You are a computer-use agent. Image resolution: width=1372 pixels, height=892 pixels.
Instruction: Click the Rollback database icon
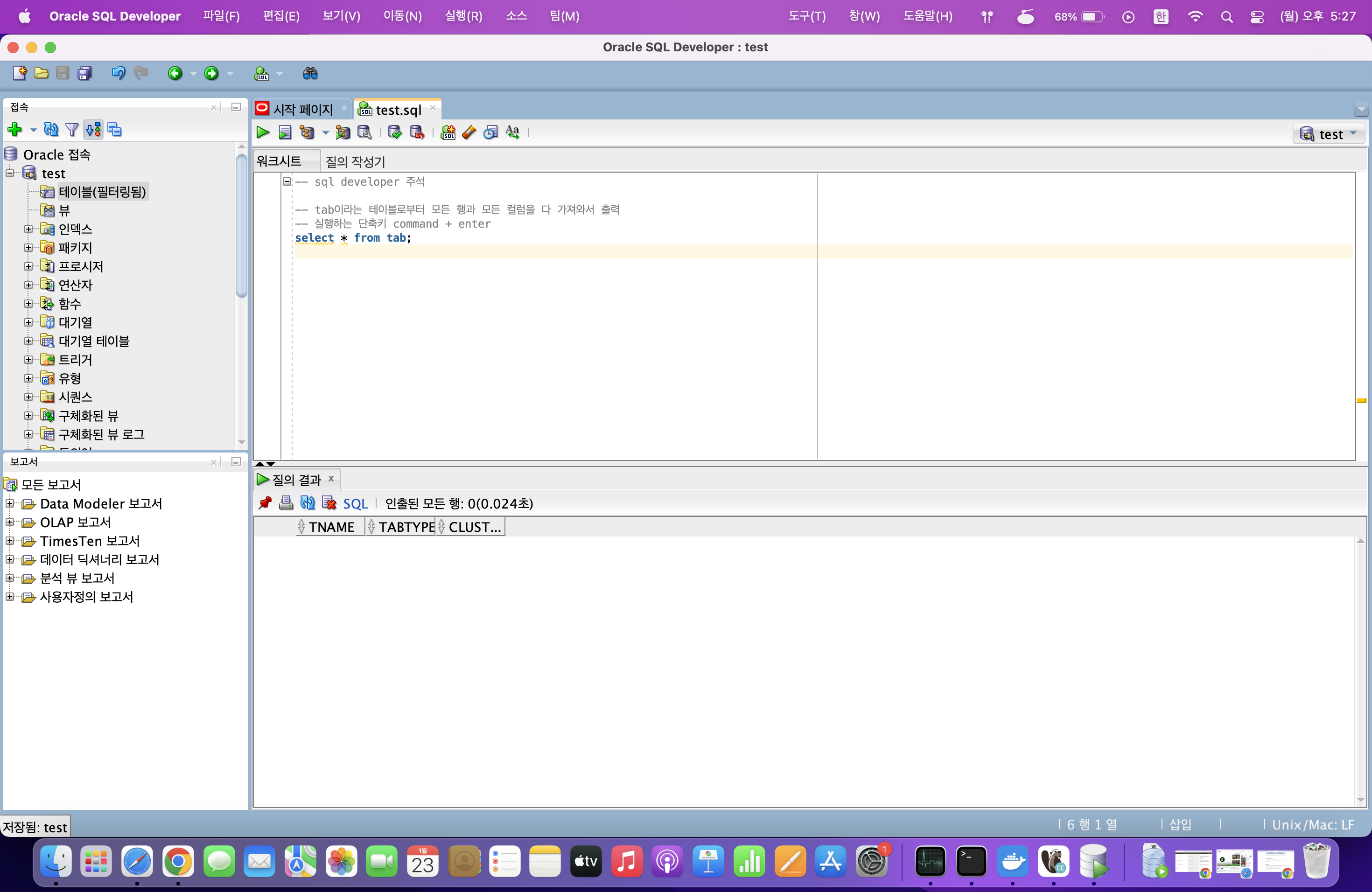tap(416, 132)
